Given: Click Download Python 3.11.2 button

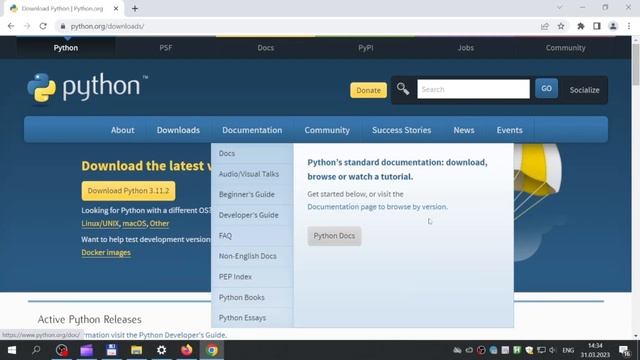Looking at the screenshot, I should click(128, 191).
